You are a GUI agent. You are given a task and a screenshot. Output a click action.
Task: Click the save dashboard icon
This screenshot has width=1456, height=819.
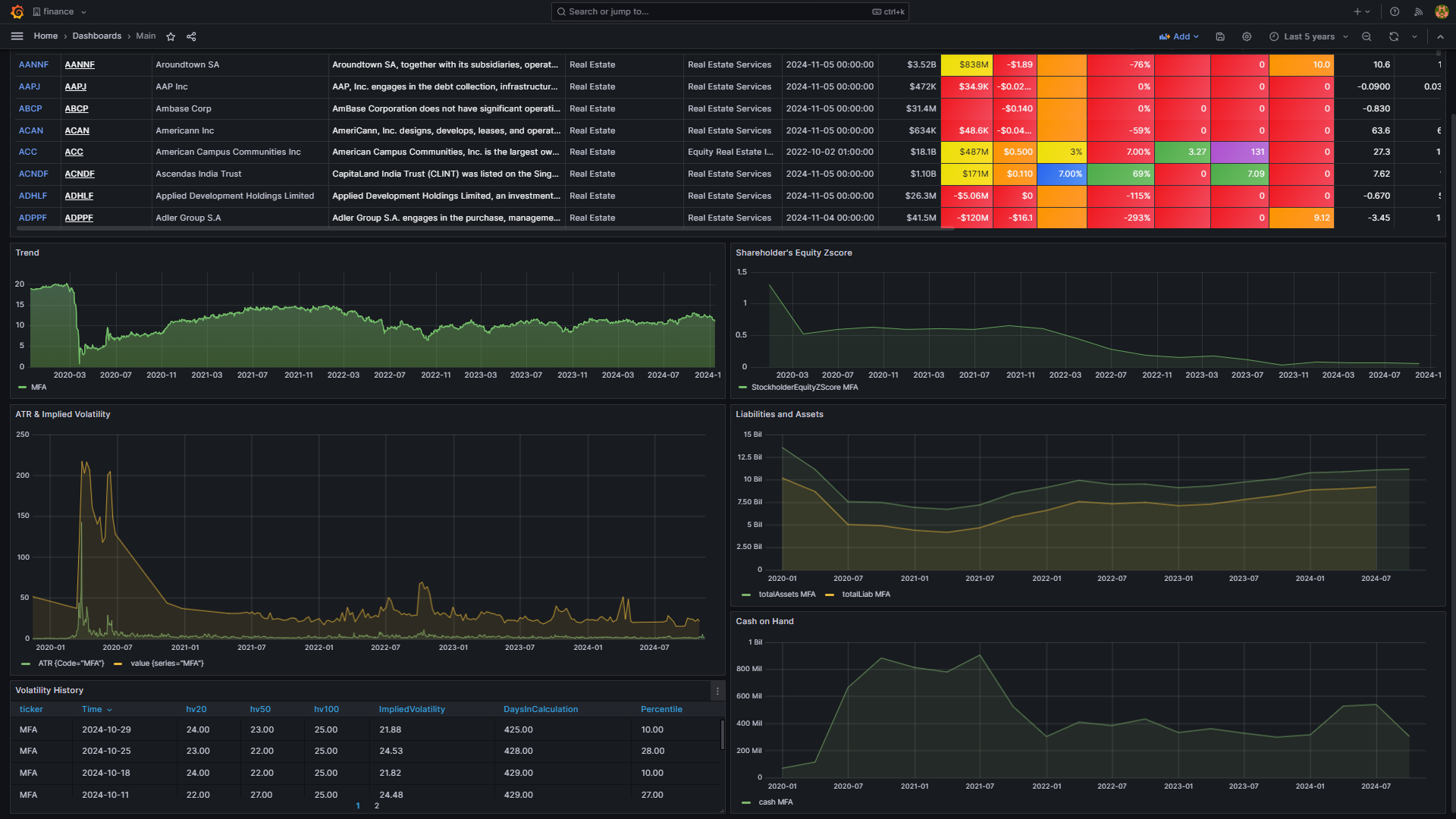(x=1220, y=36)
